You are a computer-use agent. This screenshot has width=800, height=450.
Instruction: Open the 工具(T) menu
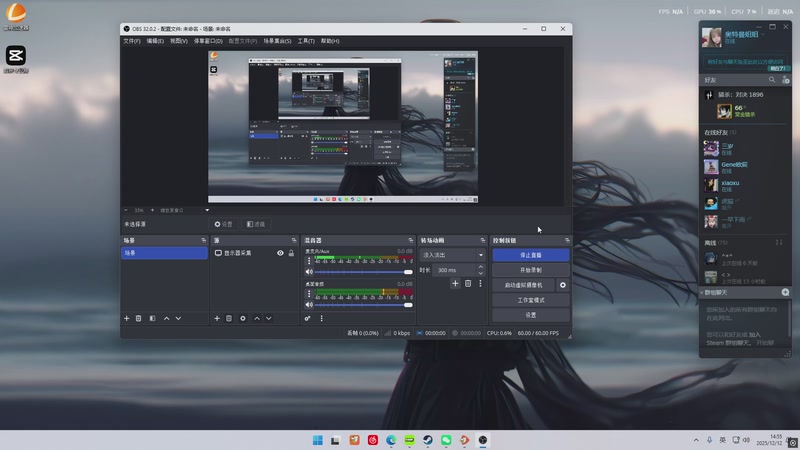306,41
